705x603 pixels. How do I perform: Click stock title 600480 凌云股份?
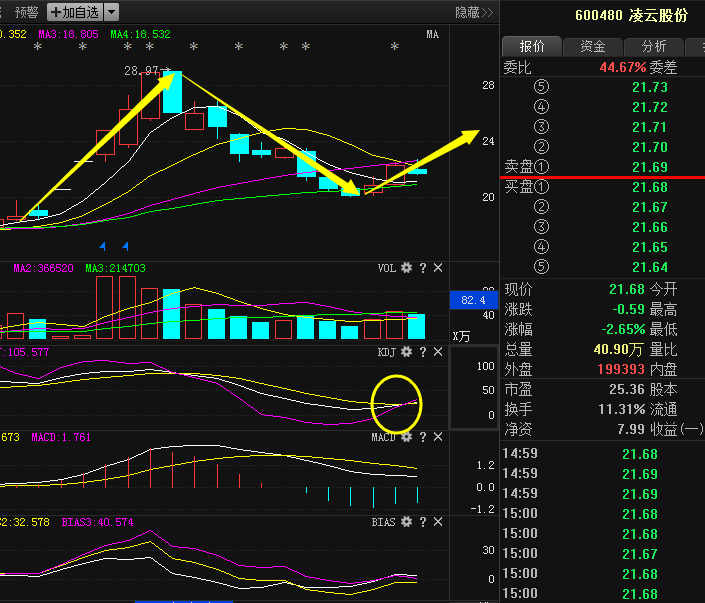(631, 15)
